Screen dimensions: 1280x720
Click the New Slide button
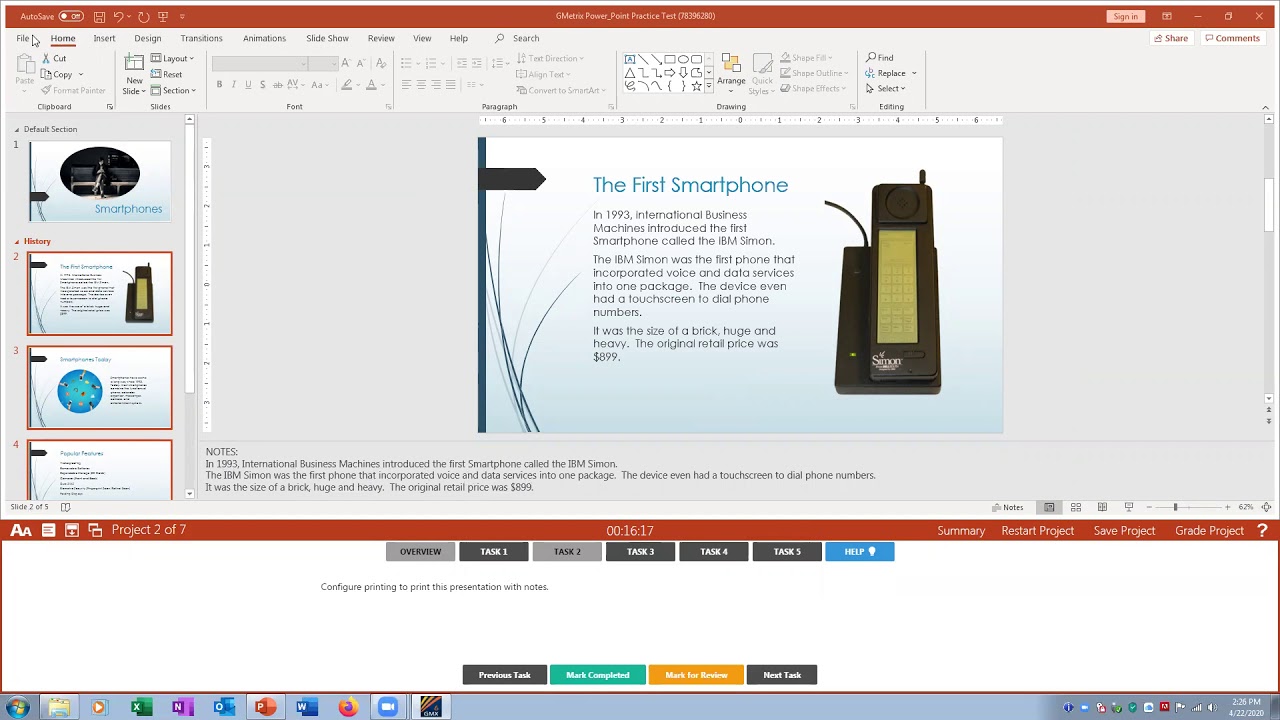pyautogui.click(x=134, y=74)
